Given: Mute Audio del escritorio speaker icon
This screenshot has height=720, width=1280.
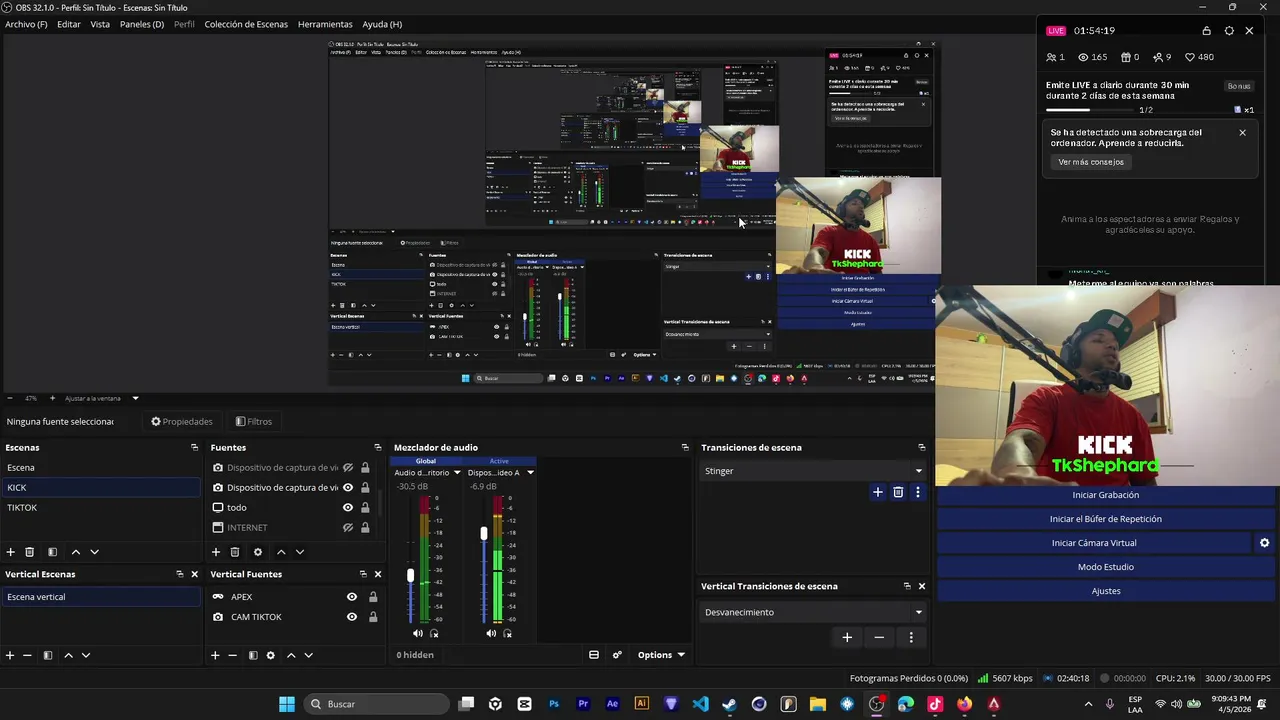Looking at the screenshot, I should 418,633.
